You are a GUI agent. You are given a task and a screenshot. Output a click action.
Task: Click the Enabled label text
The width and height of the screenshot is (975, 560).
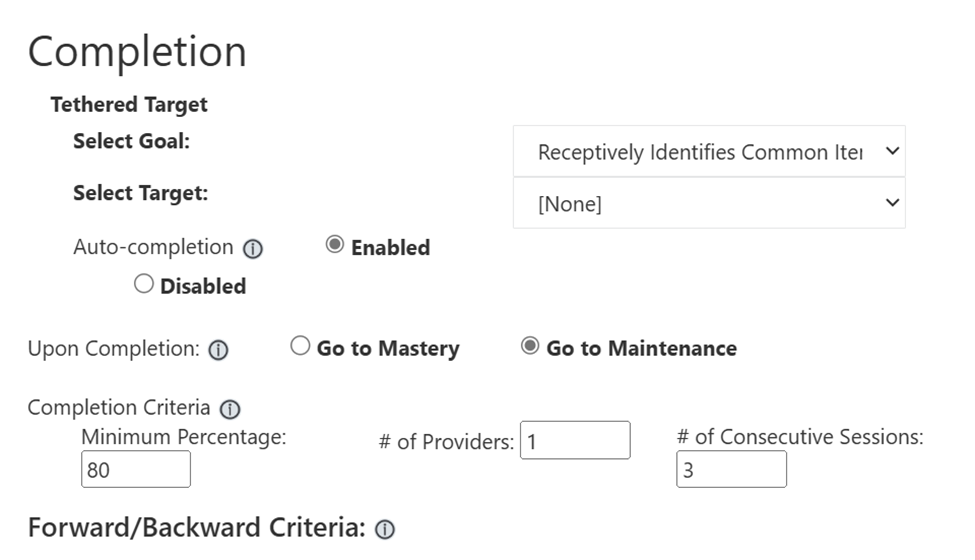tap(390, 247)
